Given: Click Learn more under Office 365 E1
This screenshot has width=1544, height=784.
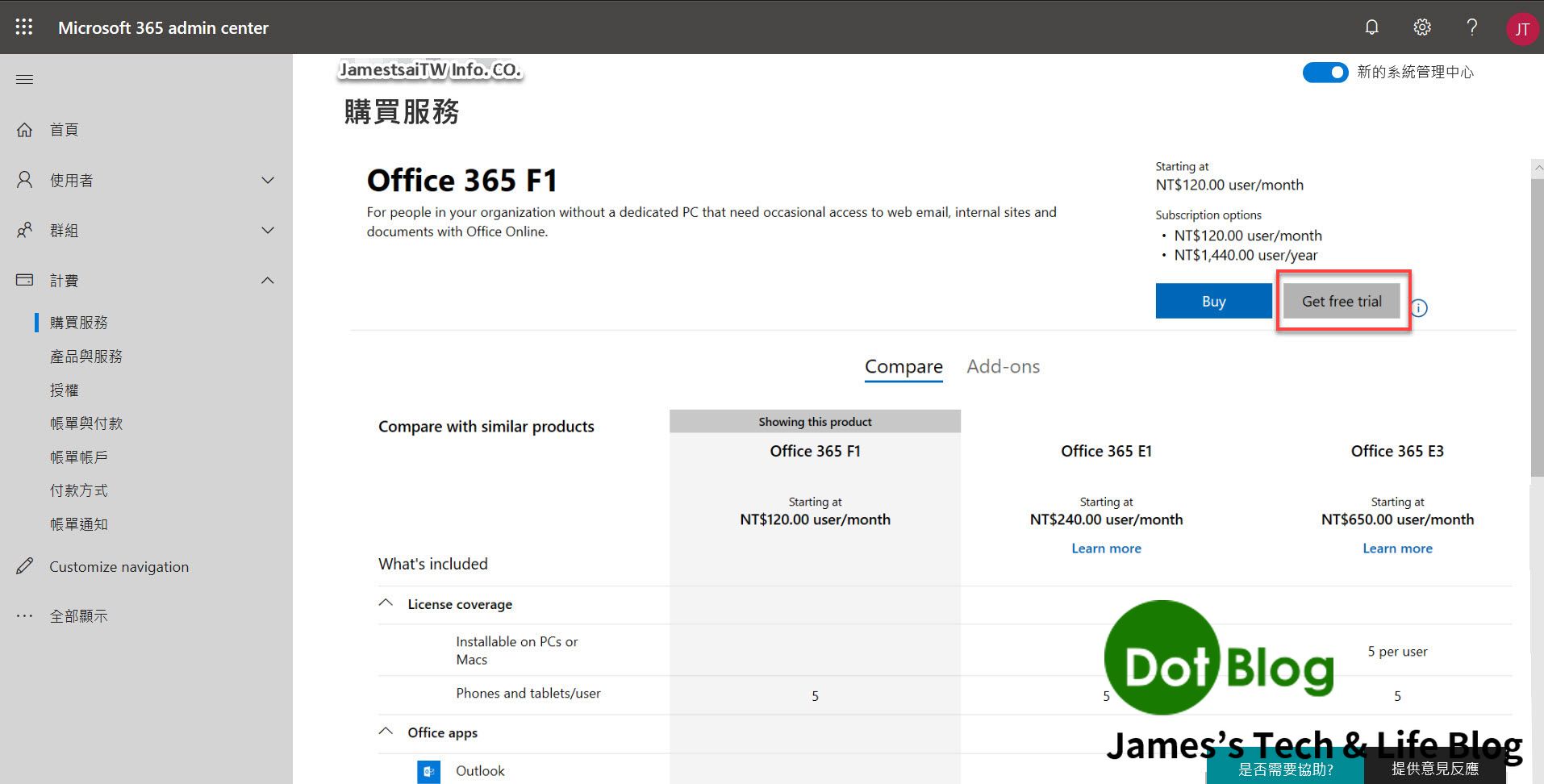Looking at the screenshot, I should (1106, 548).
